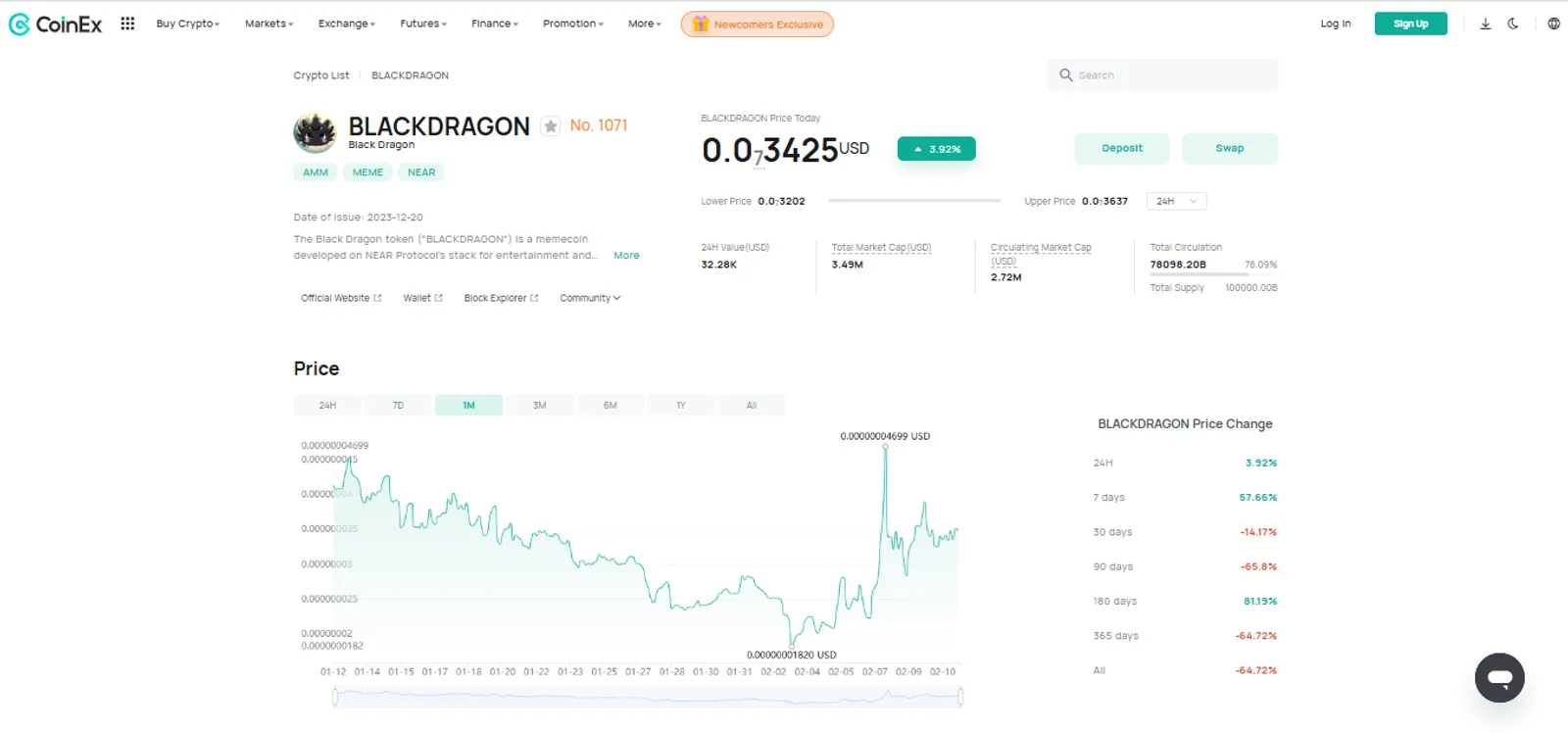Click external link icon beside Wallet

pyautogui.click(x=438, y=298)
